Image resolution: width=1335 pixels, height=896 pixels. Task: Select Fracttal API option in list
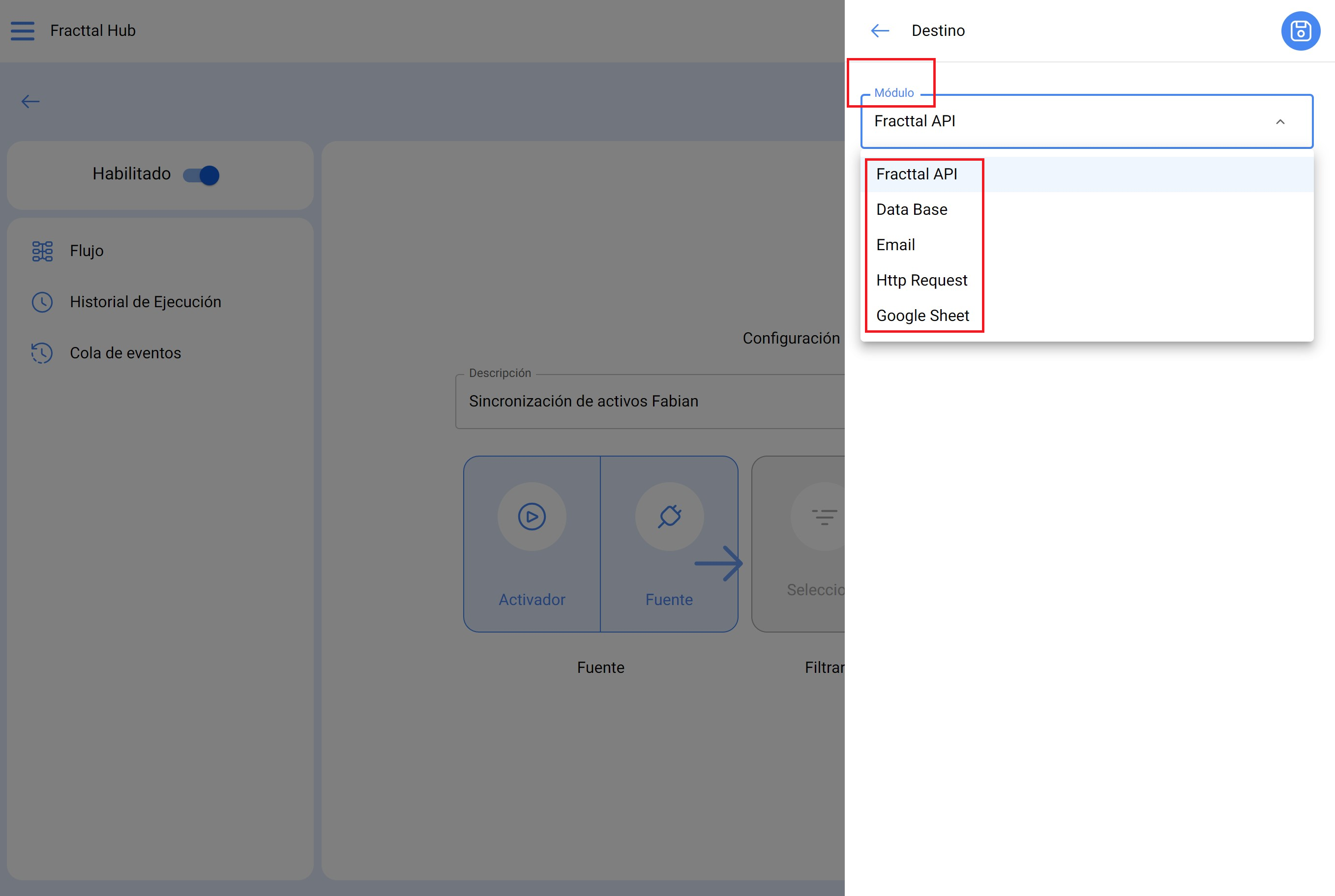coord(1086,174)
